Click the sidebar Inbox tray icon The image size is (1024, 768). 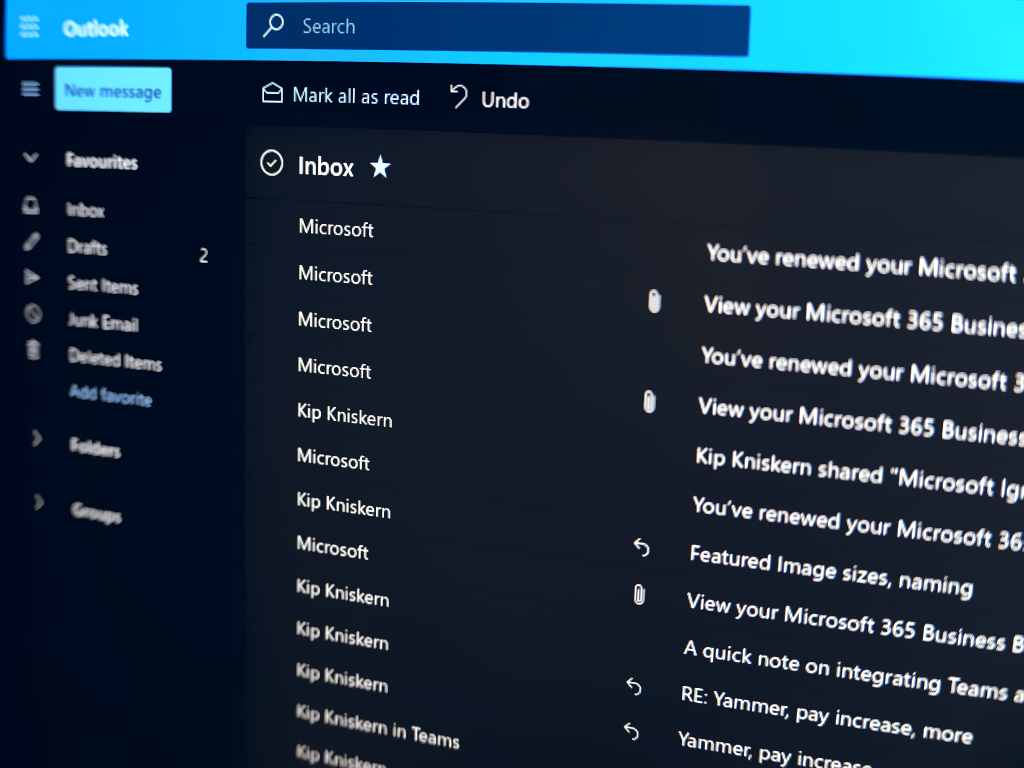point(31,205)
